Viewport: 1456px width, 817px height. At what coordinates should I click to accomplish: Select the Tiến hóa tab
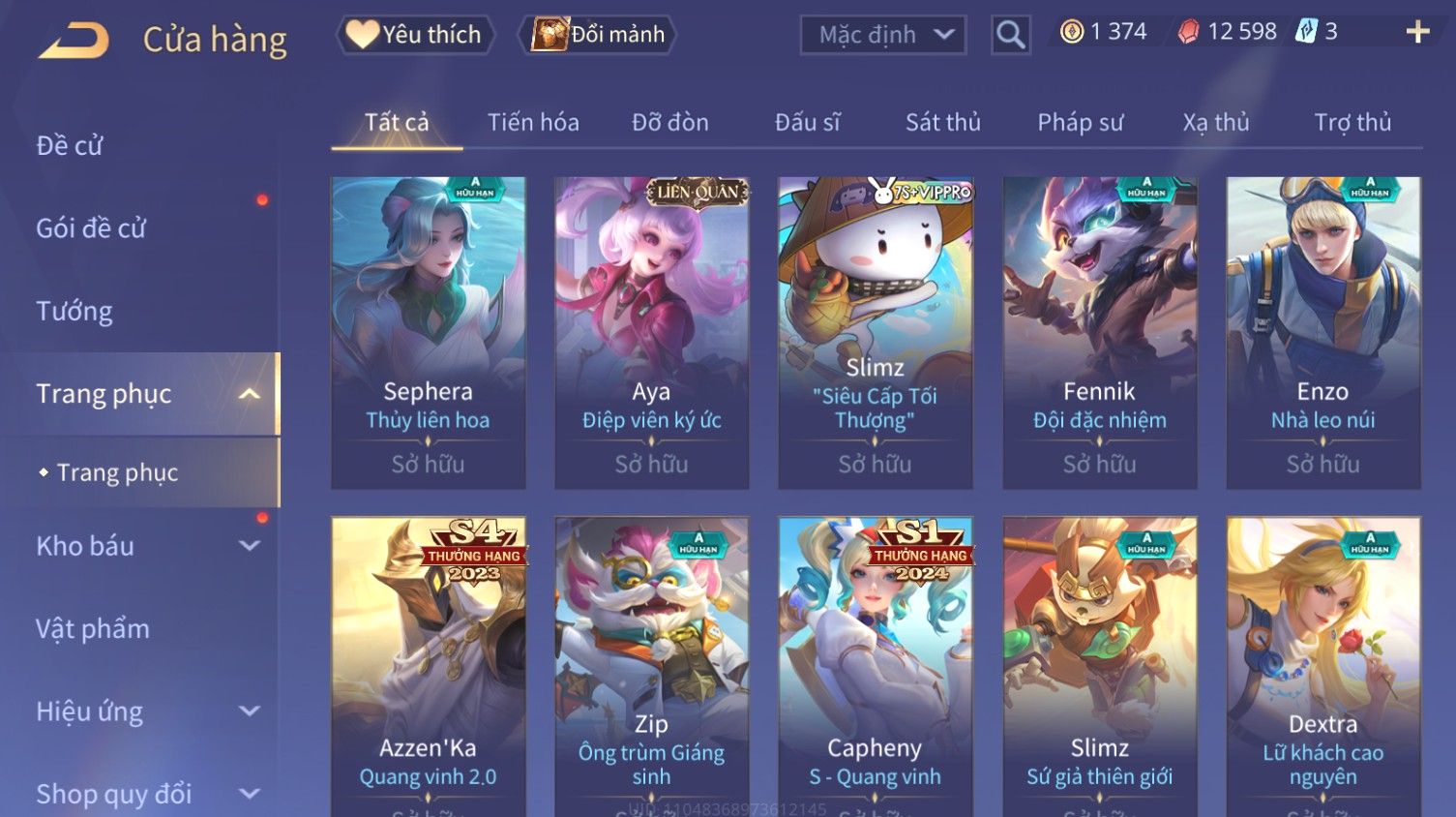tap(533, 122)
